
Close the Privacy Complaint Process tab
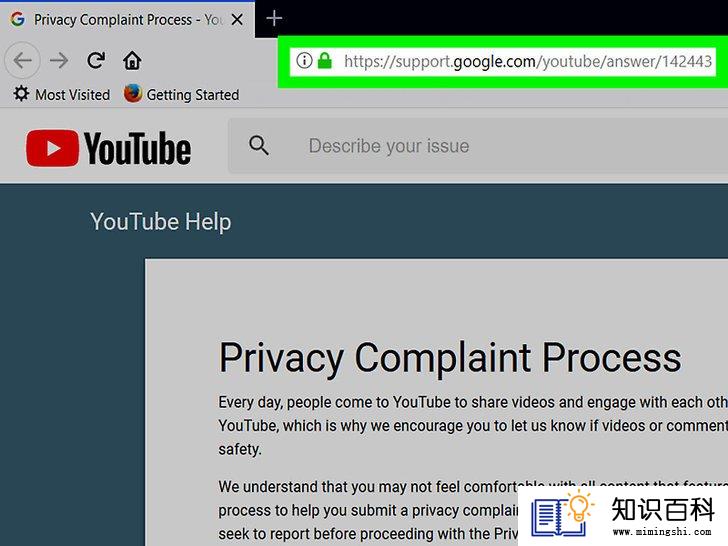pos(237,20)
